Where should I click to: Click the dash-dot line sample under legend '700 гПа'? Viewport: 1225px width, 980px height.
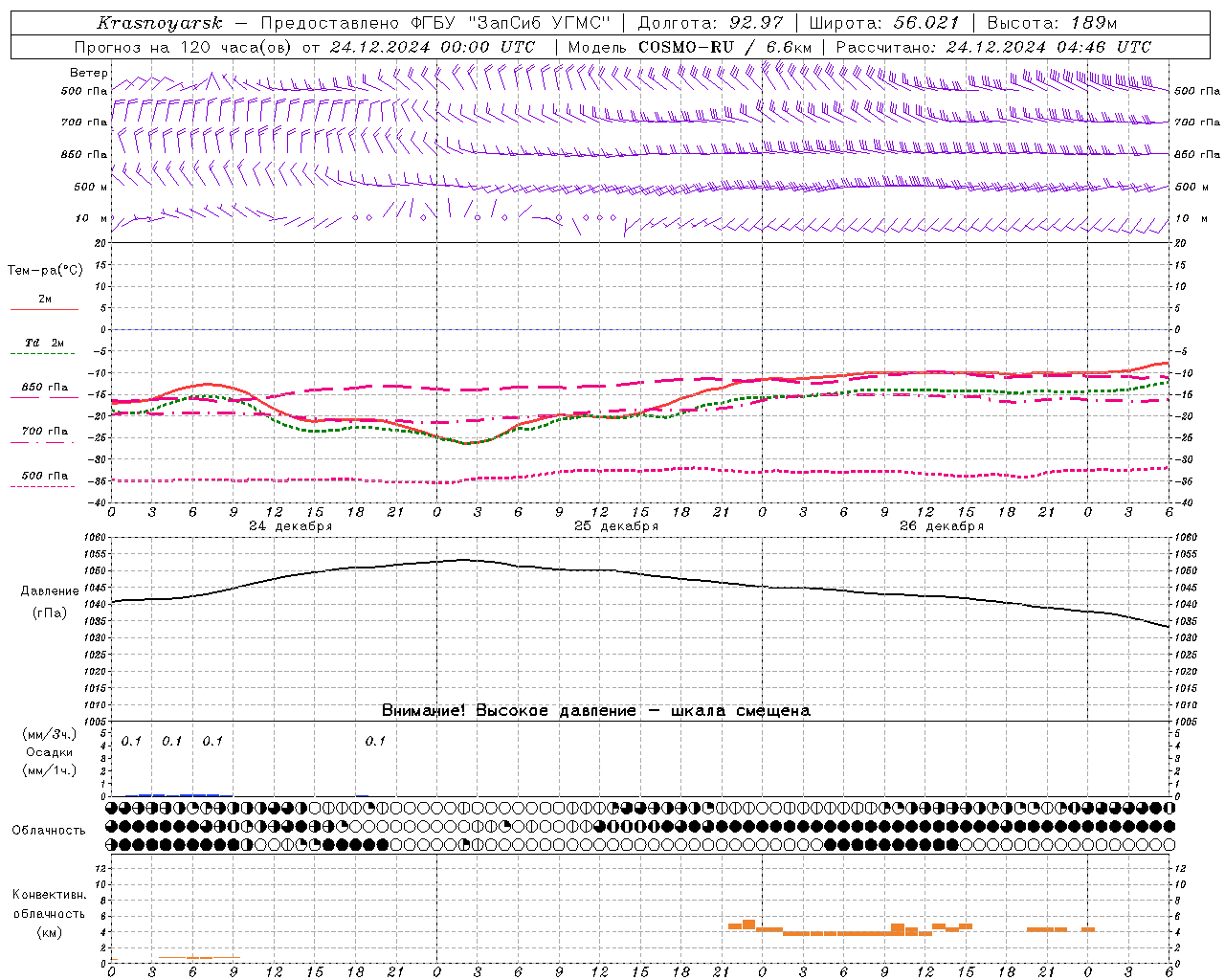(x=42, y=442)
